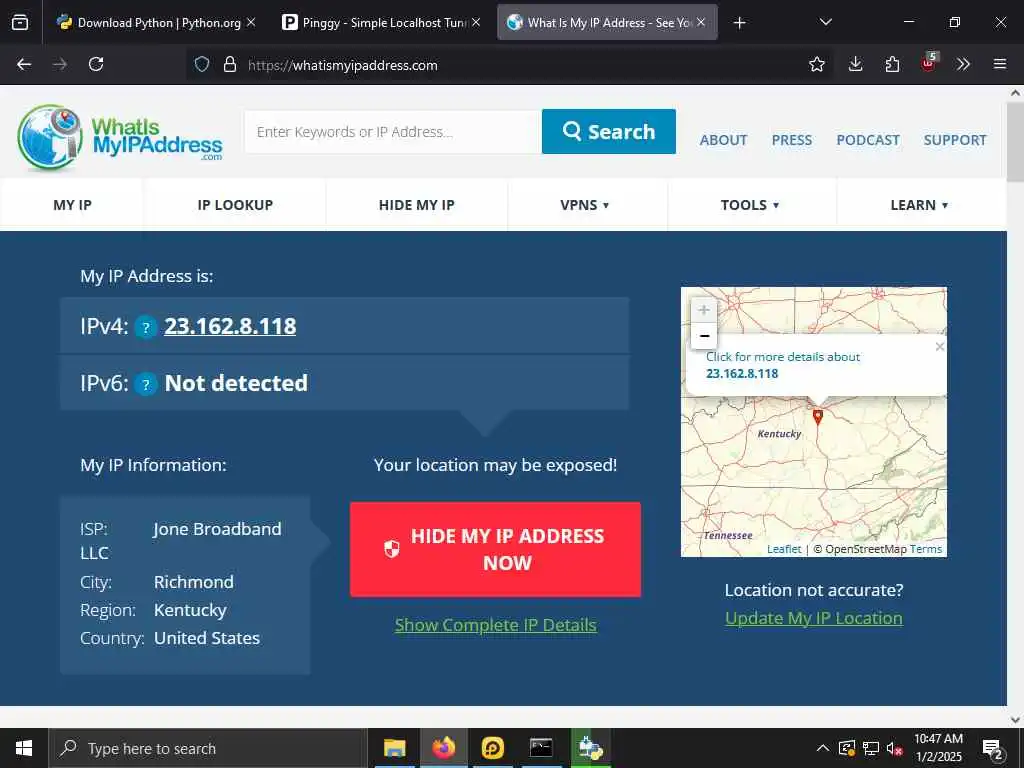Open the network tray icon
The image size is (1024, 768).
(871, 748)
